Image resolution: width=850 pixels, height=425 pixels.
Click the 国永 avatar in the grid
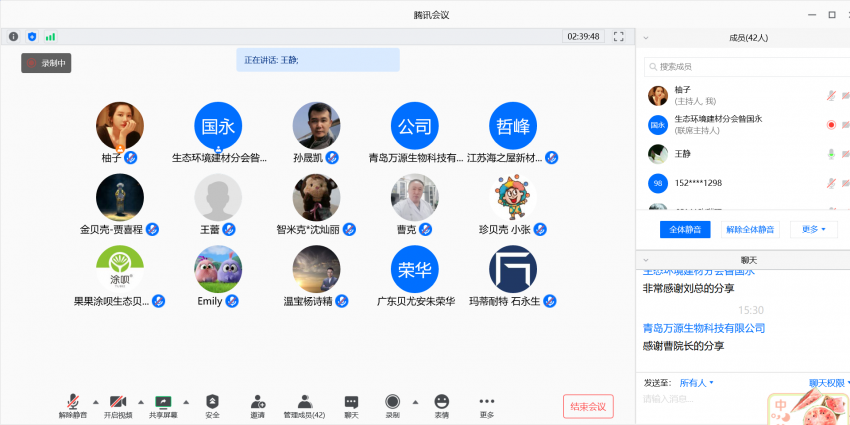(218, 126)
